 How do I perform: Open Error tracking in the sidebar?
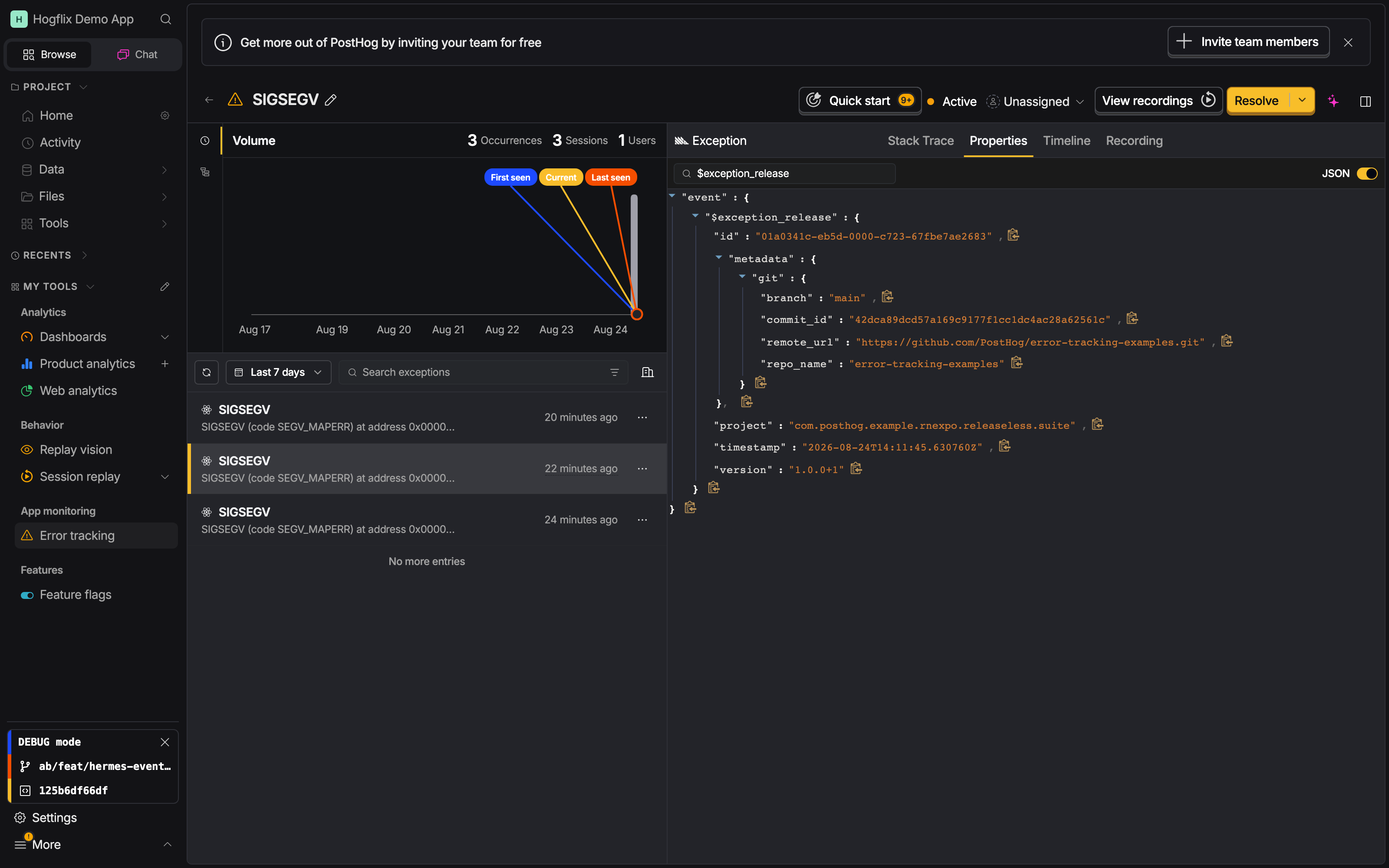pos(96,536)
